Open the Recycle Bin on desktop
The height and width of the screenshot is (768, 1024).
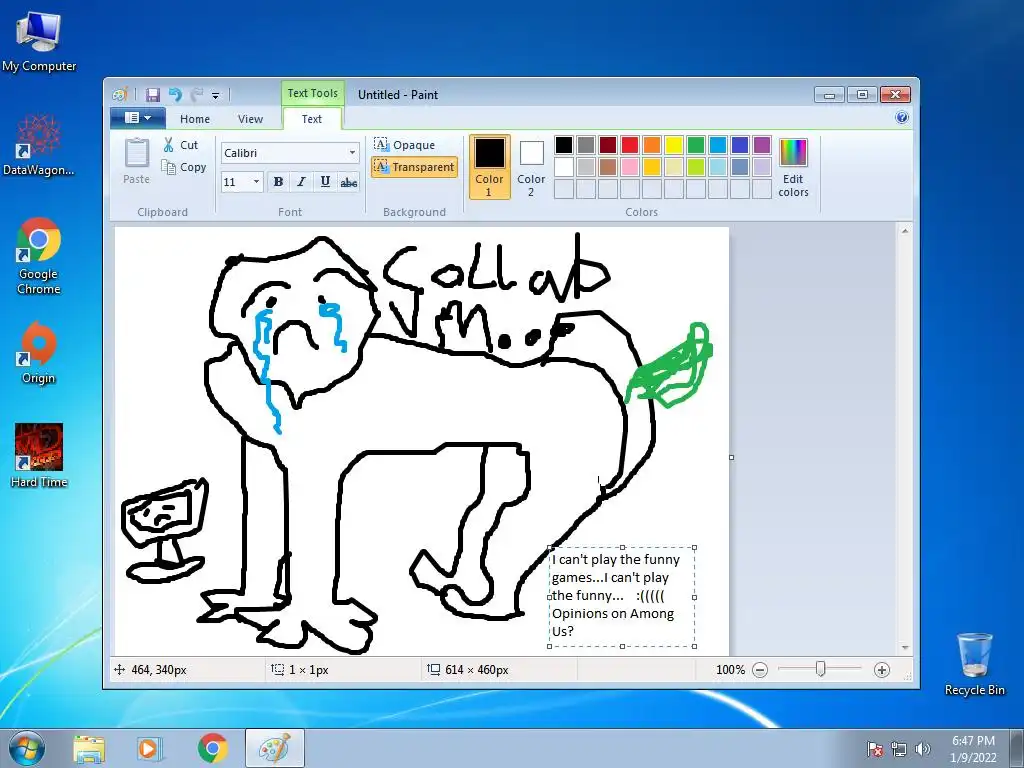[x=974, y=664]
